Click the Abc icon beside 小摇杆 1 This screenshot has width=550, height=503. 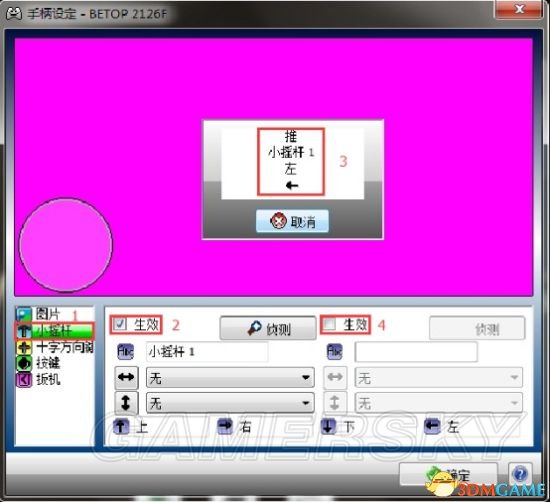coord(126,351)
